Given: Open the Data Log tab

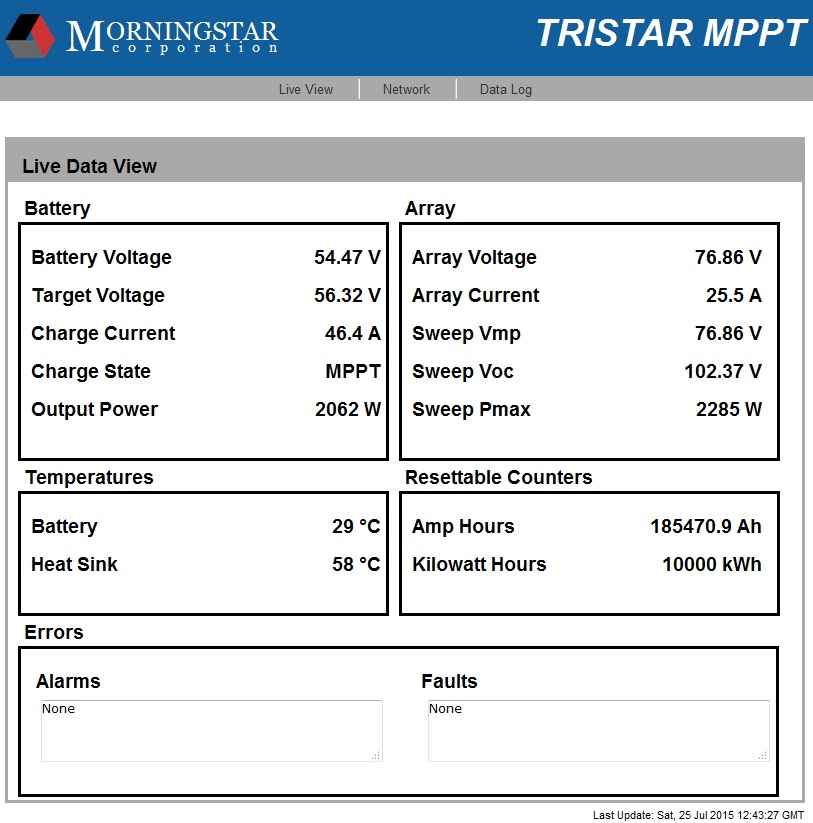Looking at the screenshot, I should click(506, 89).
